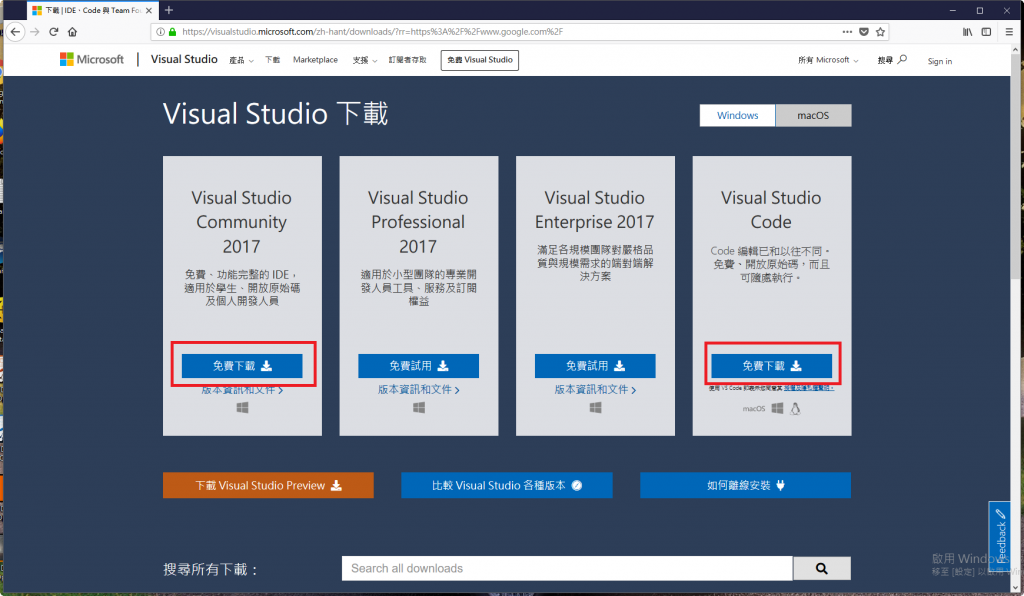1024x596 pixels.
Task: Click the site info icon in address bar
Action: 161,31
